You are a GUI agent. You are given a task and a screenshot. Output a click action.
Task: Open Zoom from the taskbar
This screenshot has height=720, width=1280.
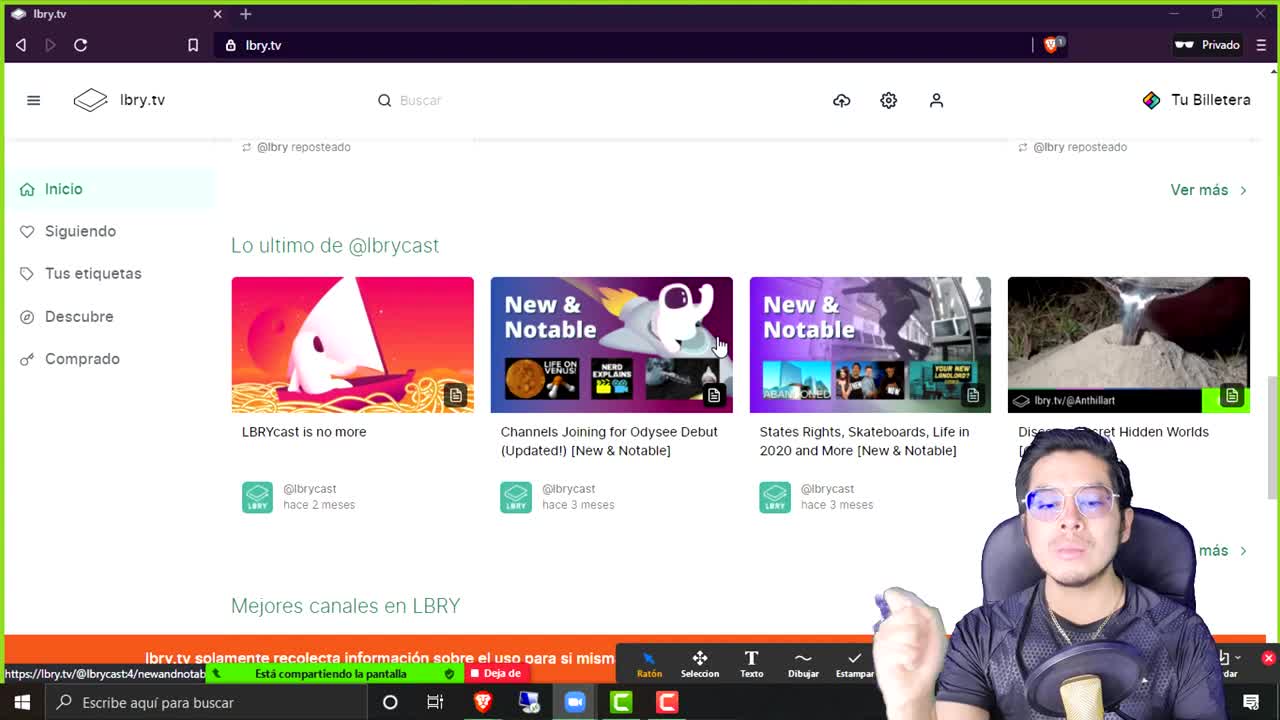[575, 703]
